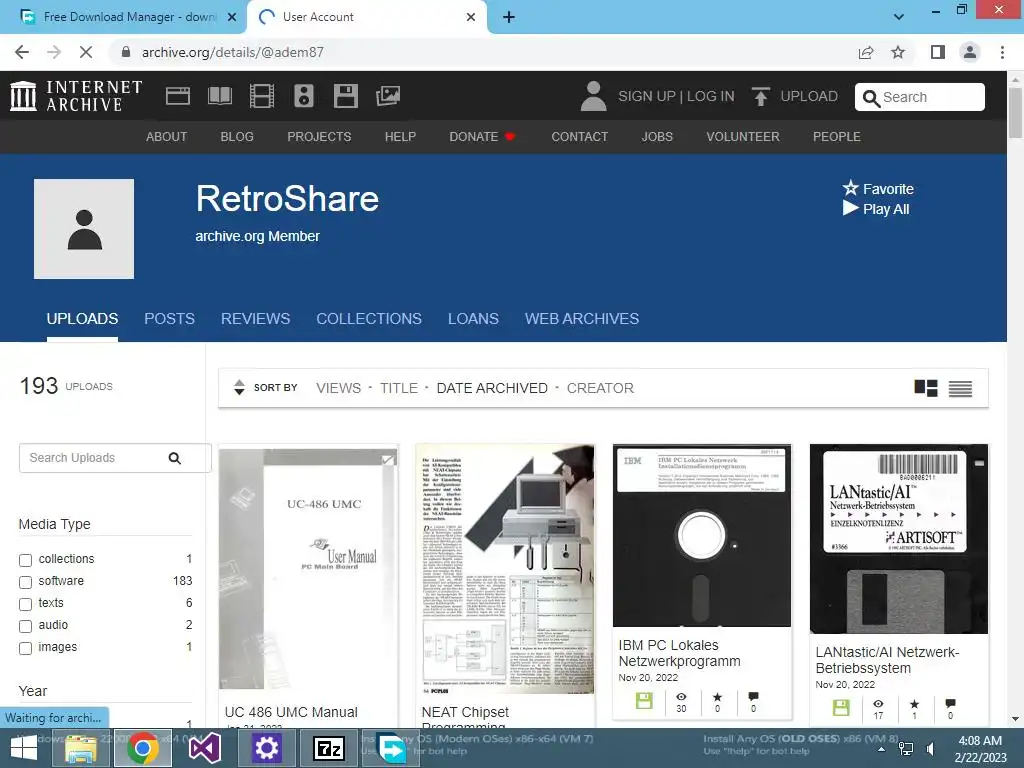
Task: Check the texts media type checkbox
Action: 25,603
